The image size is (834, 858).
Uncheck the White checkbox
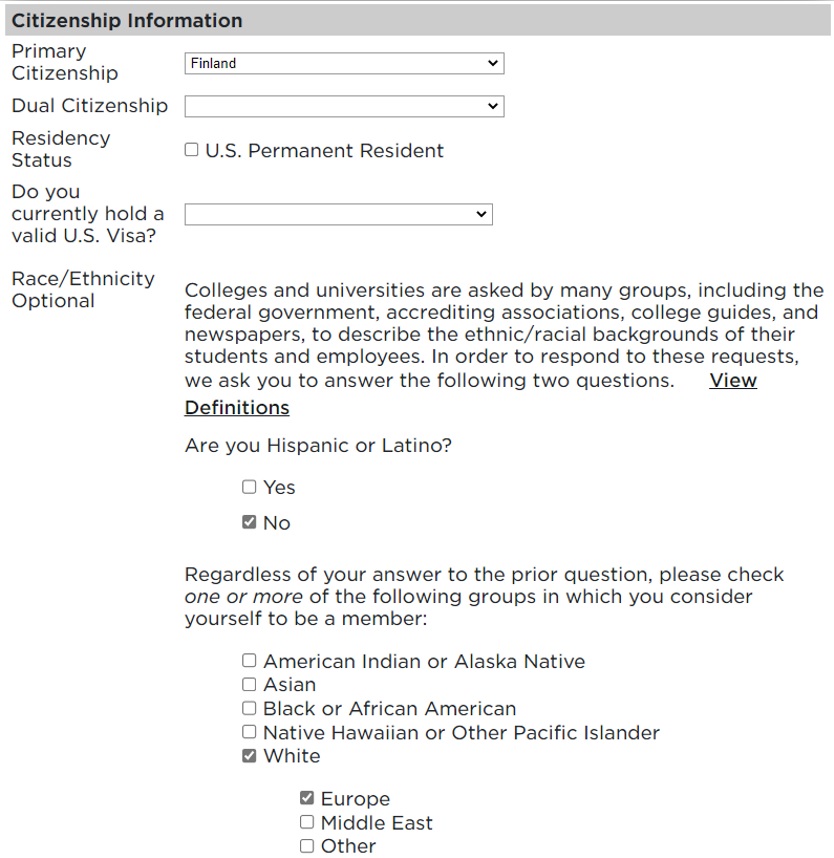(x=248, y=756)
